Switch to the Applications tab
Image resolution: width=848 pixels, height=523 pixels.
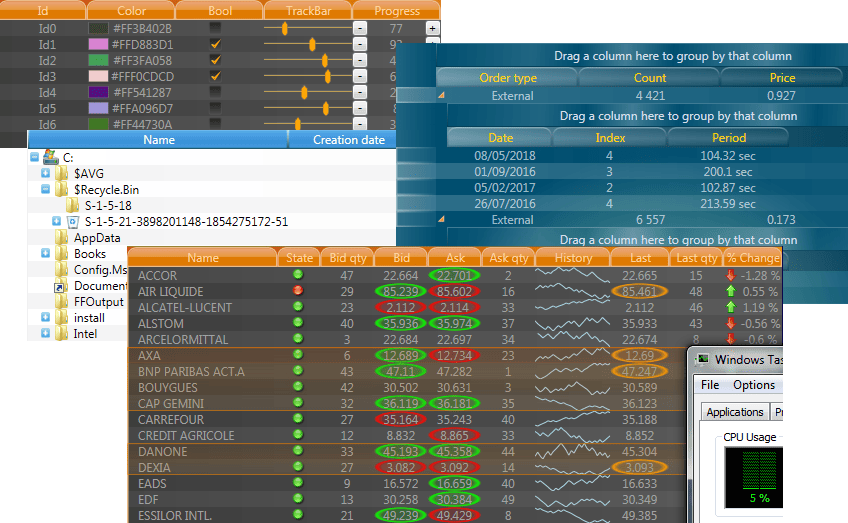pyautogui.click(x=734, y=412)
